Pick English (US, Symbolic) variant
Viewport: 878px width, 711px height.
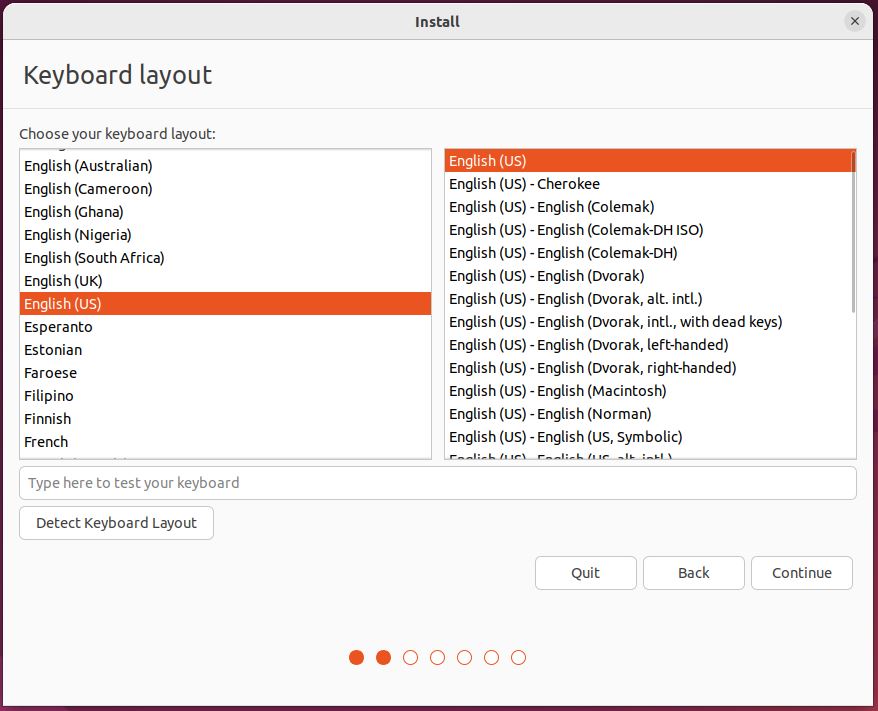[565, 437]
